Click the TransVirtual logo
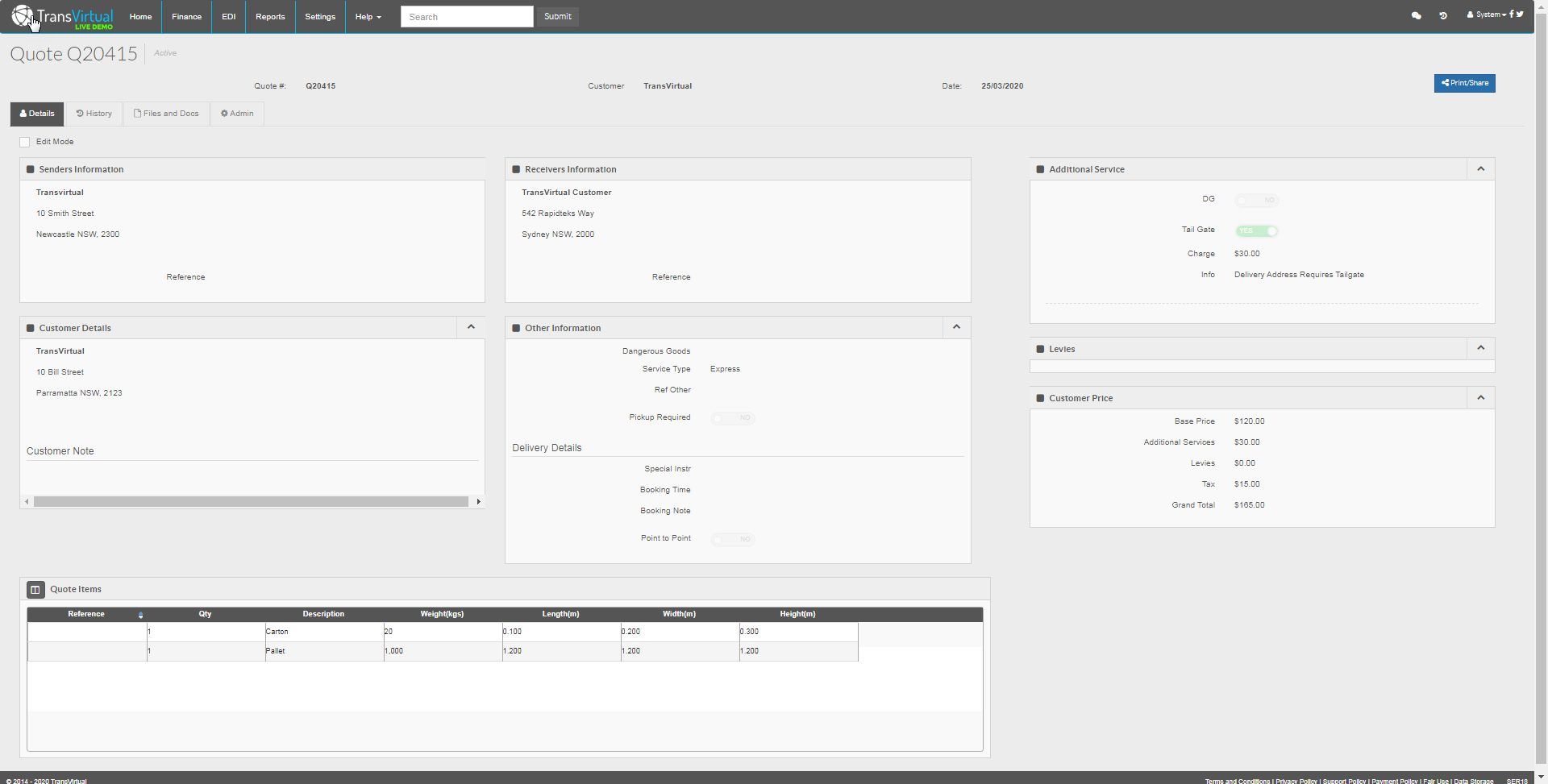 pos(62,17)
